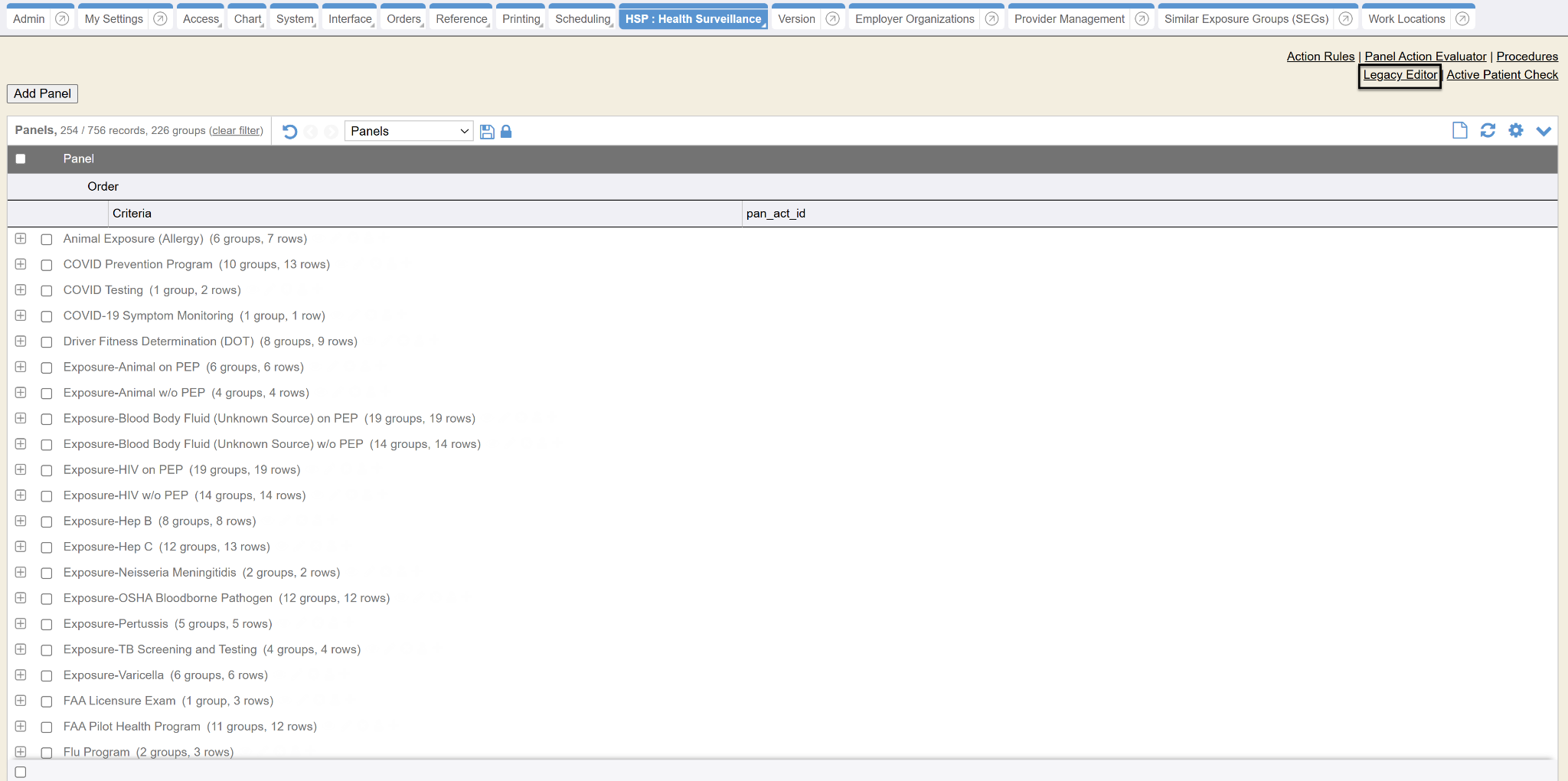
Task: Click the undo/reset arrow icon in grid toolbar
Action: tap(289, 132)
